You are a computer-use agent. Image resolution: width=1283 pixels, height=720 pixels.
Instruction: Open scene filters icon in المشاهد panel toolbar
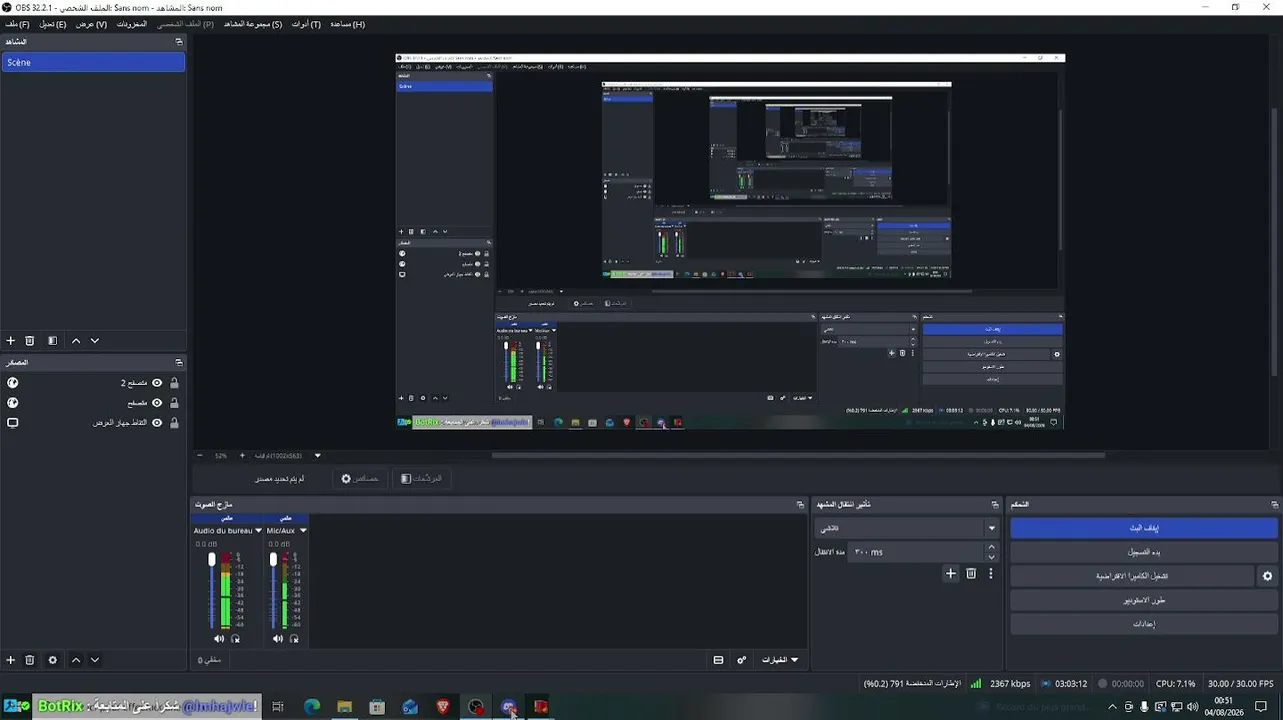tap(53, 341)
